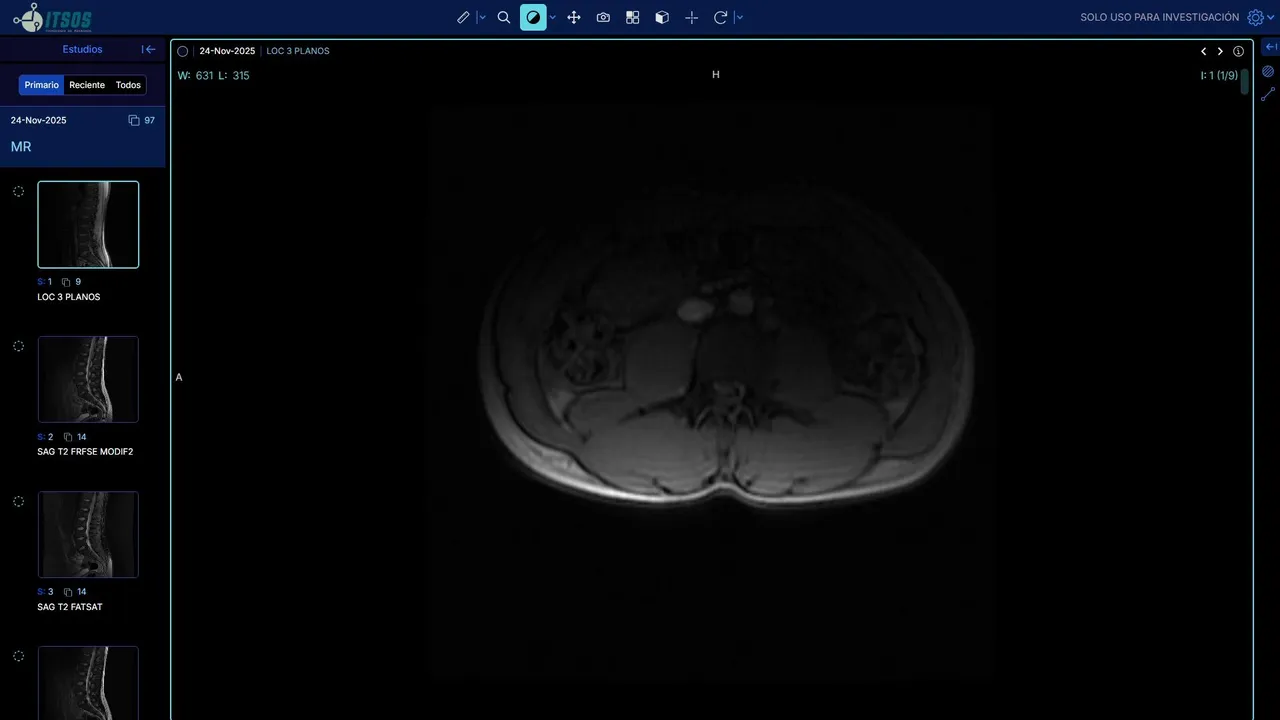This screenshot has height=720, width=1280.
Task: Click the ITSOS logo
Action: [x=52, y=17]
